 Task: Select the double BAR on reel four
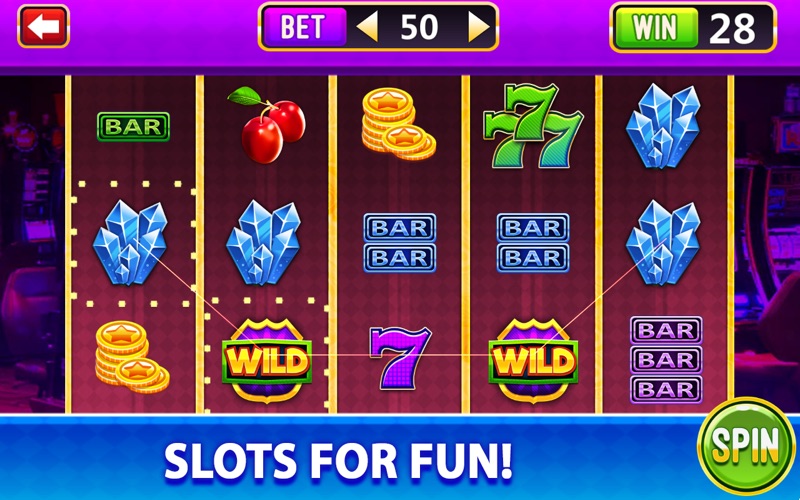click(x=533, y=242)
